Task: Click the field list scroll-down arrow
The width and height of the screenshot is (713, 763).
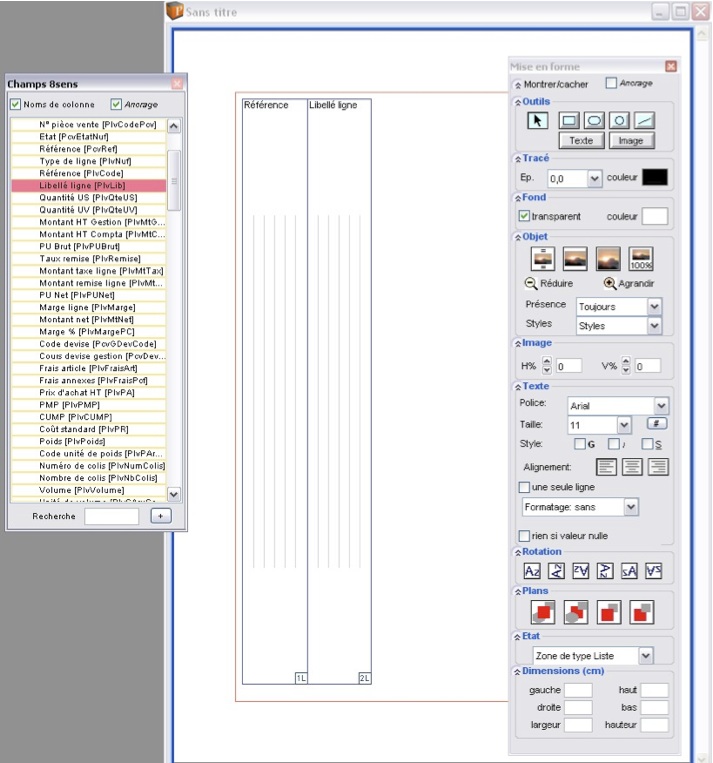Action: tap(174, 494)
